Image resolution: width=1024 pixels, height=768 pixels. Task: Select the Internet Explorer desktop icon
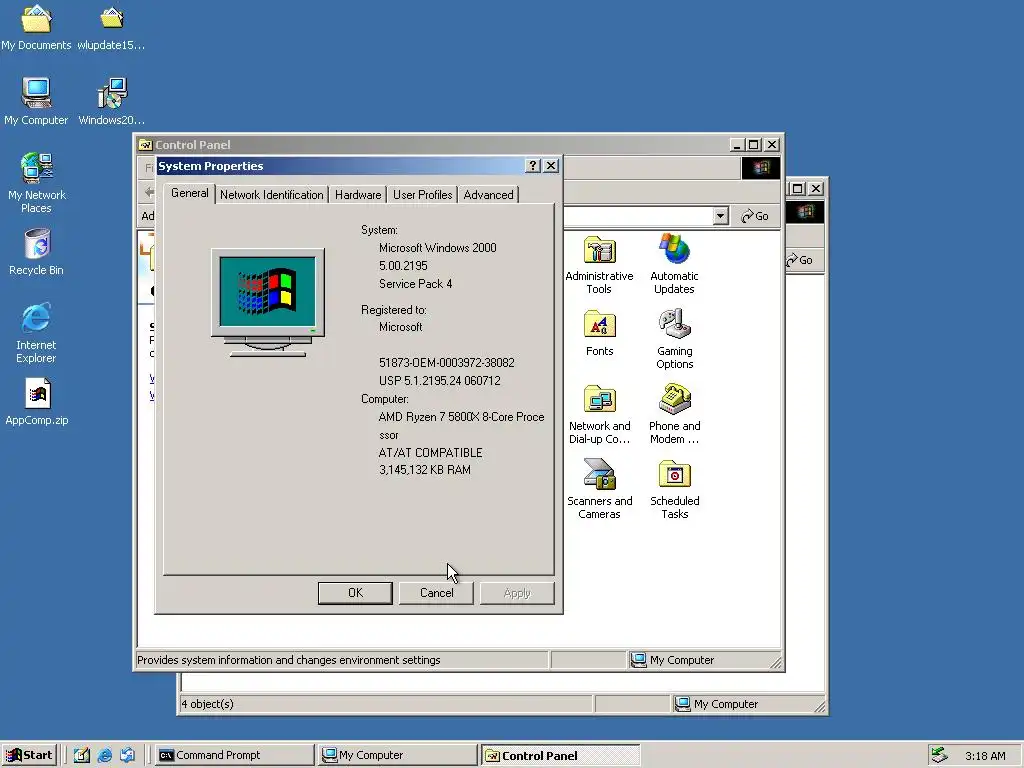click(36, 333)
